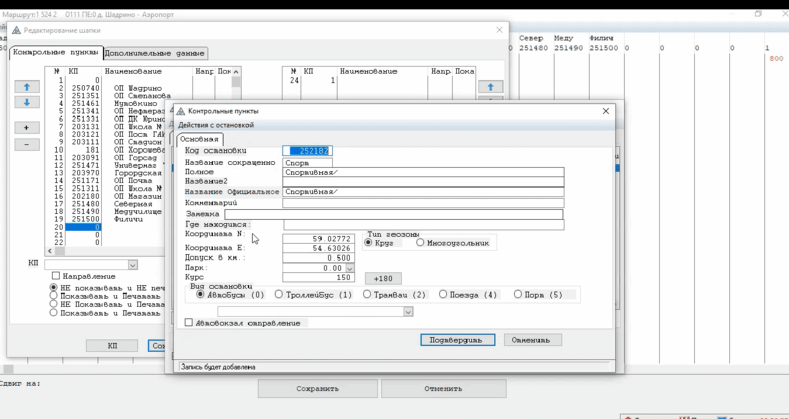The height and width of the screenshot is (419, 789).
Task: Select the Основная tab
Action: [x=200, y=139]
